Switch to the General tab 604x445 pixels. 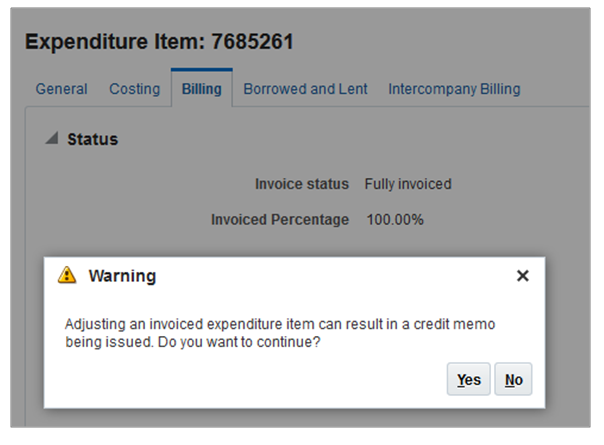click(x=61, y=89)
